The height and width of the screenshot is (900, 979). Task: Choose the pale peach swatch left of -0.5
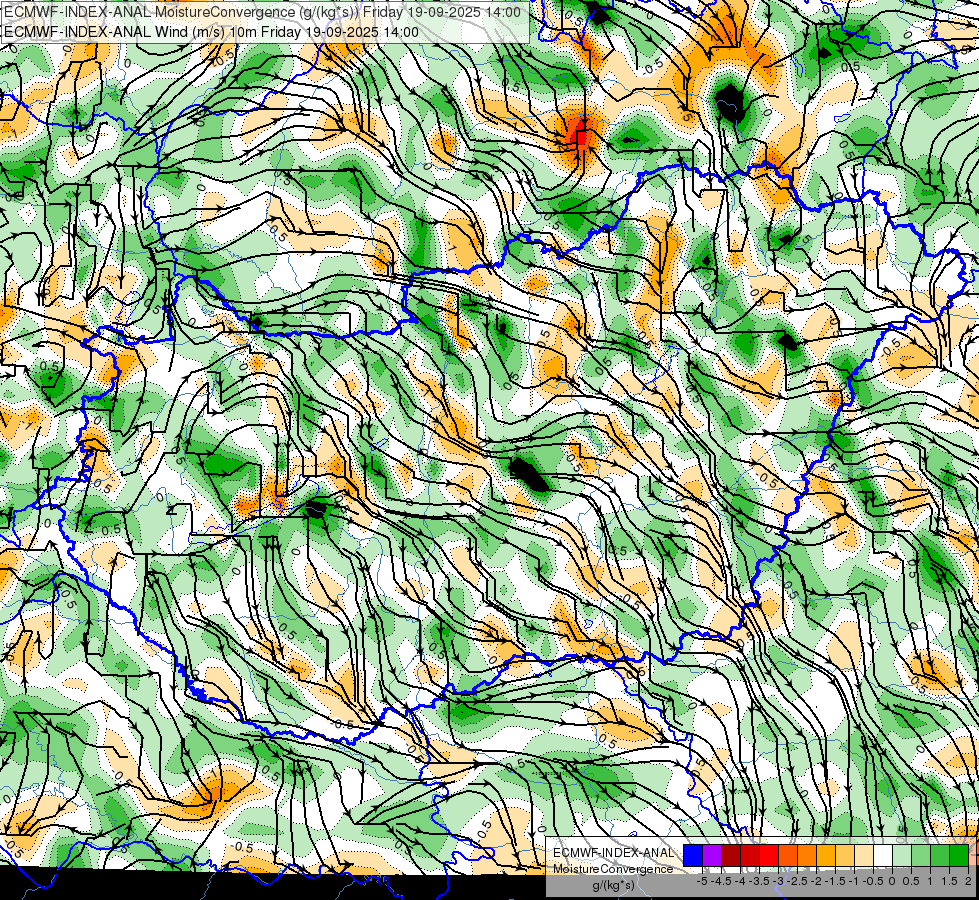click(x=864, y=855)
